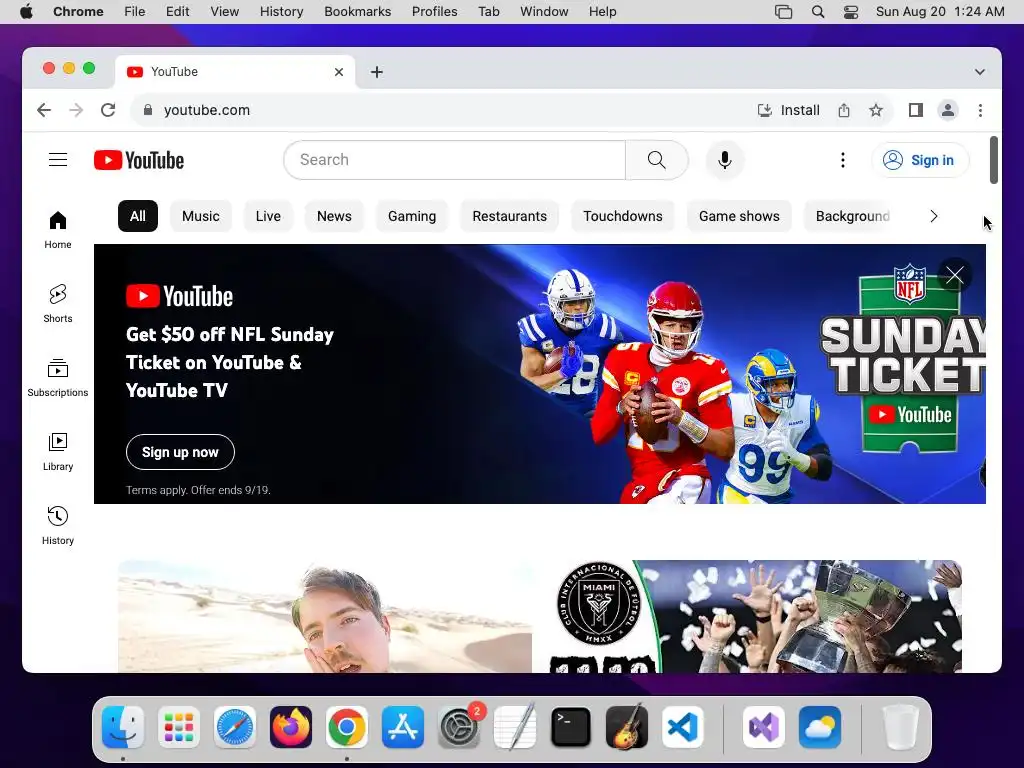This screenshot has height=768, width=1024.
Task: Open the History menu in menu bar
Action: pyautogui.click(x=281, y=12)
